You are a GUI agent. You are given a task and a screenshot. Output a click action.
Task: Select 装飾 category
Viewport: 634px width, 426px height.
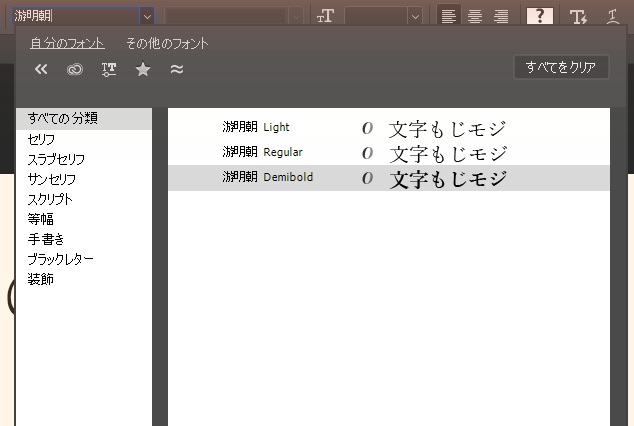tap(84, 279)
